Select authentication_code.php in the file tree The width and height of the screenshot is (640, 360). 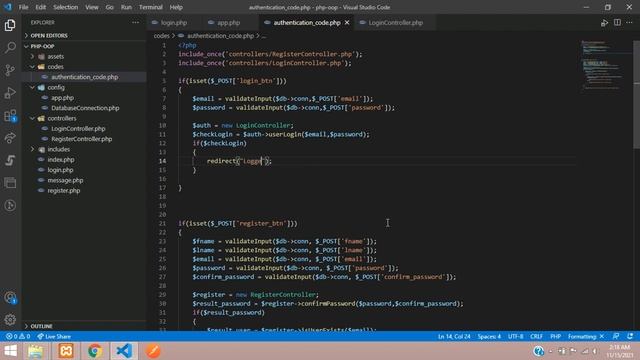coord(84,77)
